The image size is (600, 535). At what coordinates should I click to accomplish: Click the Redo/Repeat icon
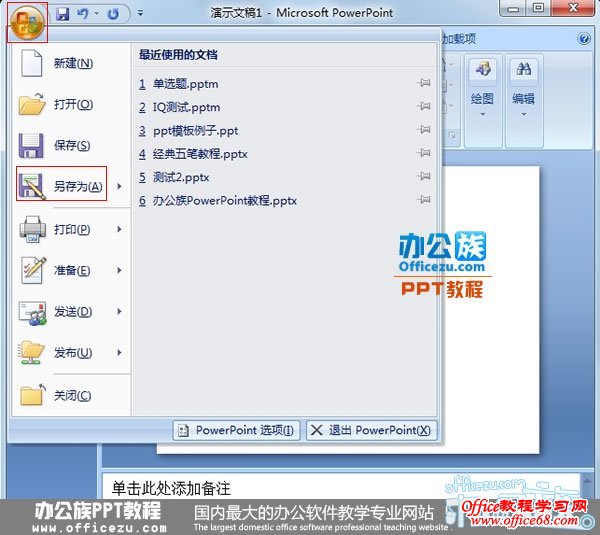[113, 14]
